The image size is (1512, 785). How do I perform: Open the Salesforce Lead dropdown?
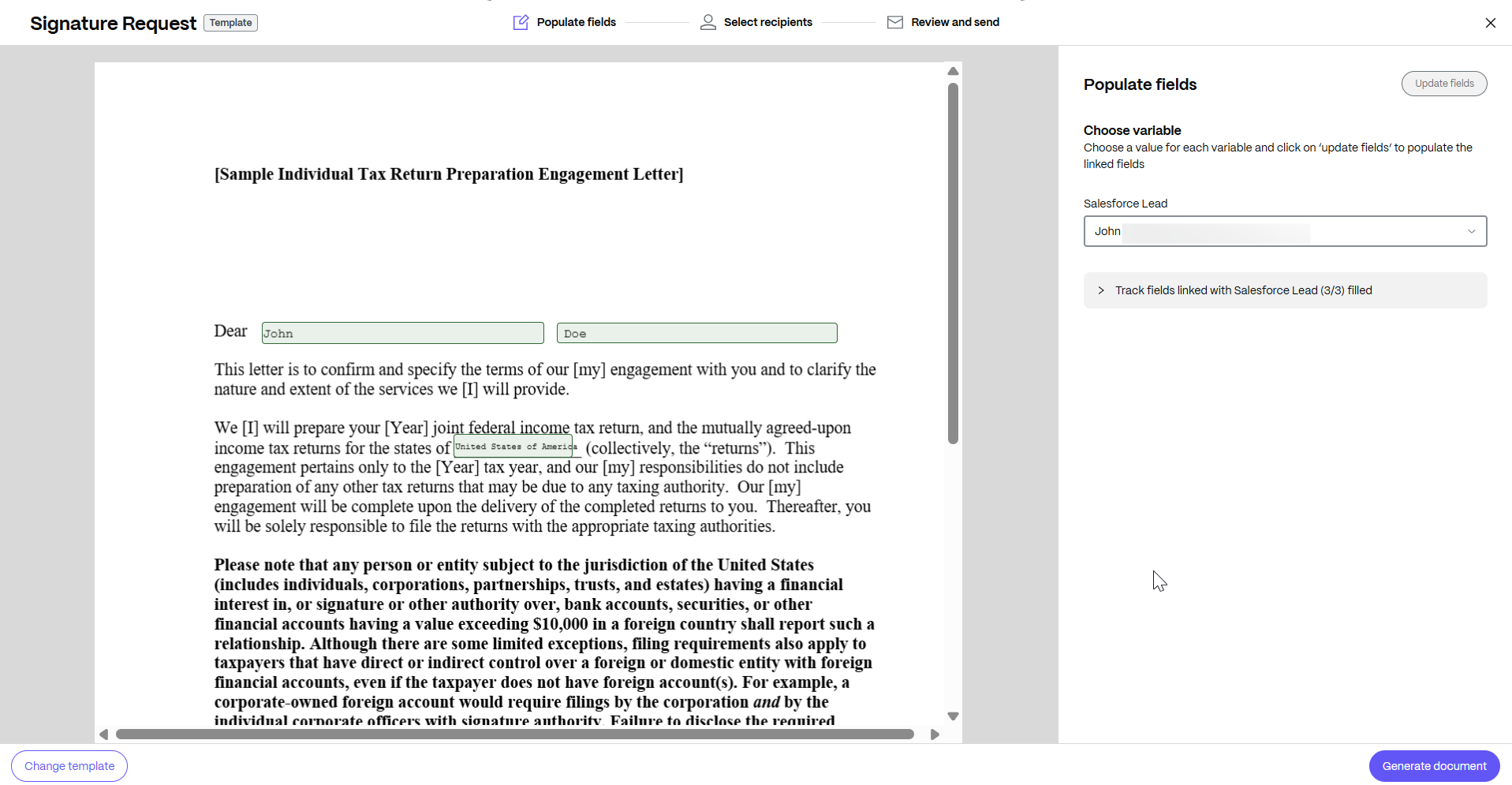pos(1285,231)
